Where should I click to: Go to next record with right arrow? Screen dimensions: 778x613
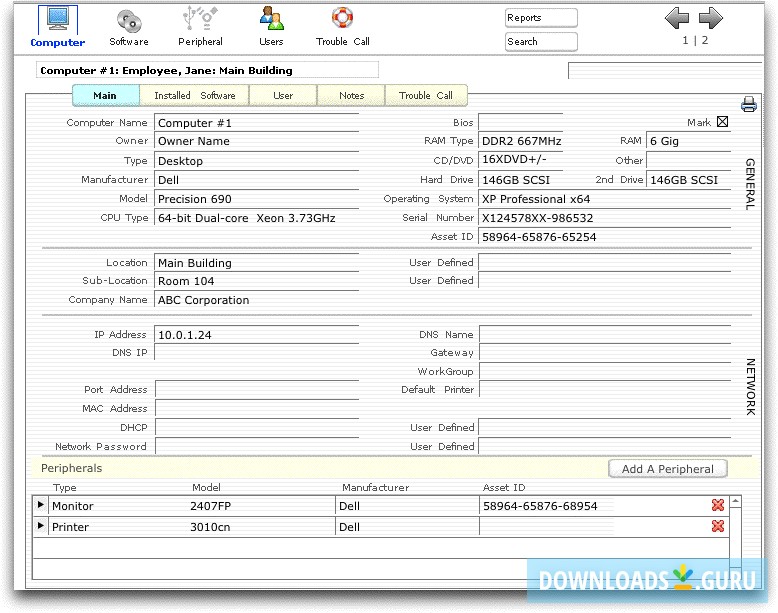coord(710,18)
